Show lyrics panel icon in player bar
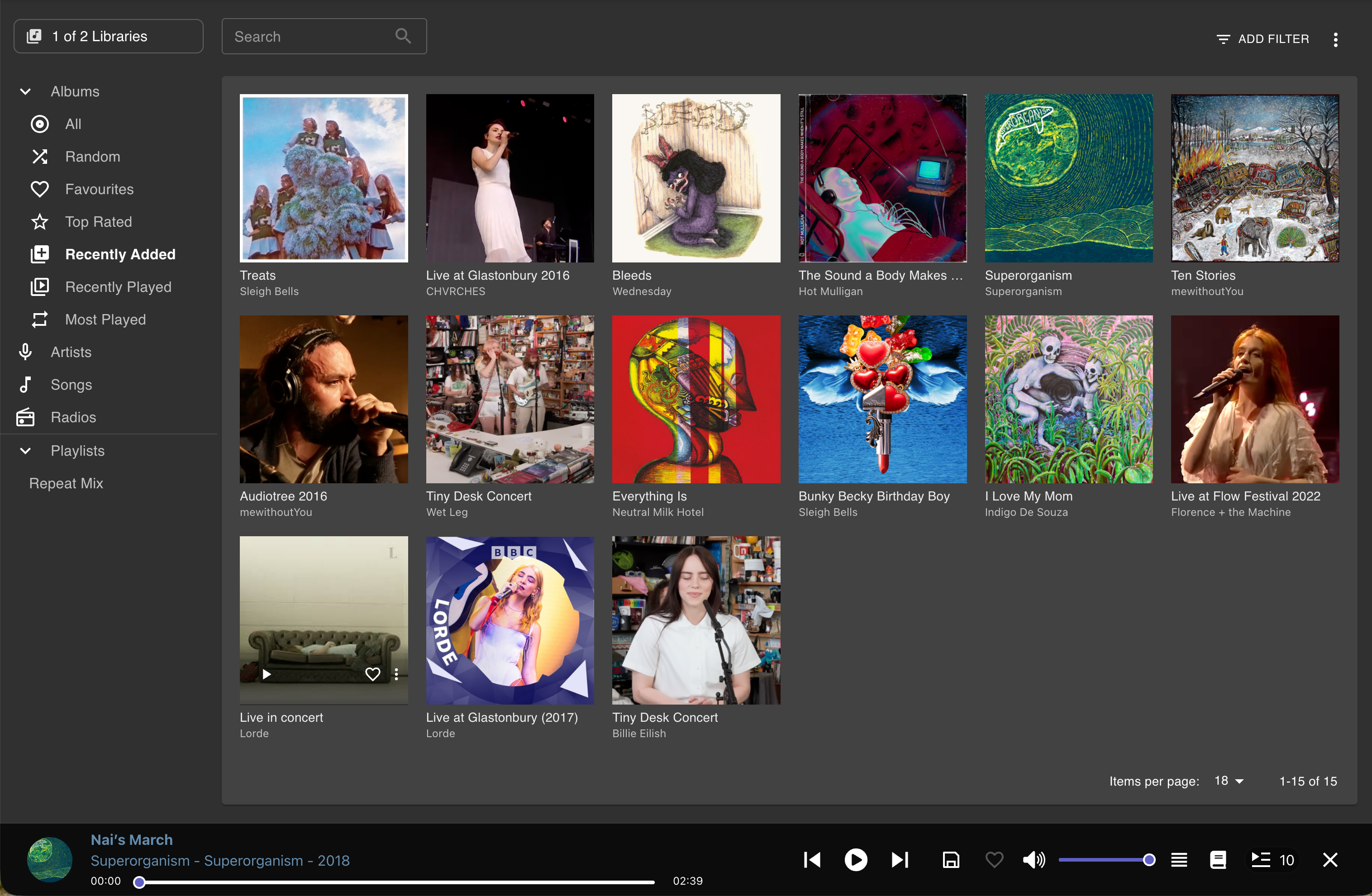1372x896 pixels. tap(1218, 860)
